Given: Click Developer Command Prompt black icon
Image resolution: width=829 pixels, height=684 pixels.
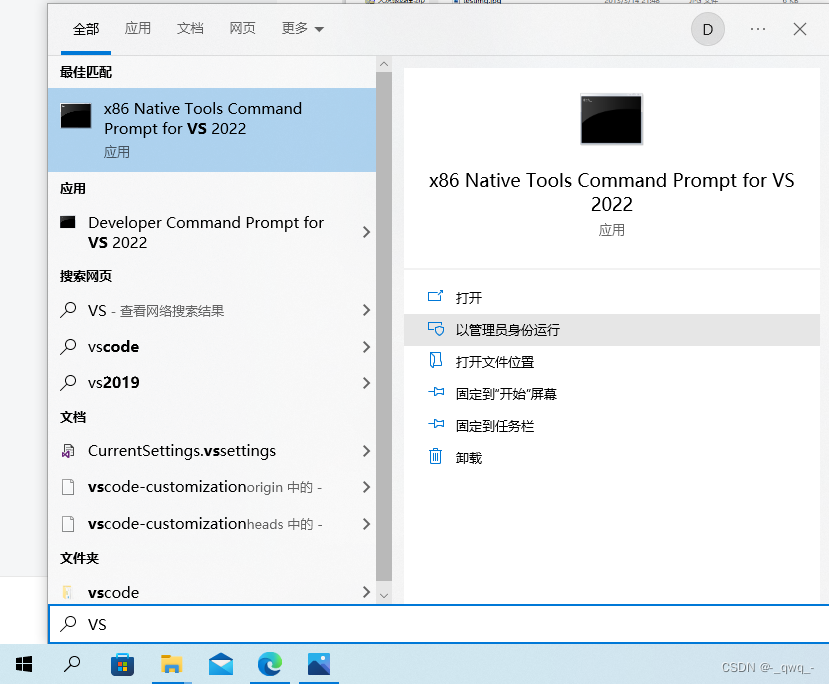Looking at the screenshot, I should click(68, 222).
